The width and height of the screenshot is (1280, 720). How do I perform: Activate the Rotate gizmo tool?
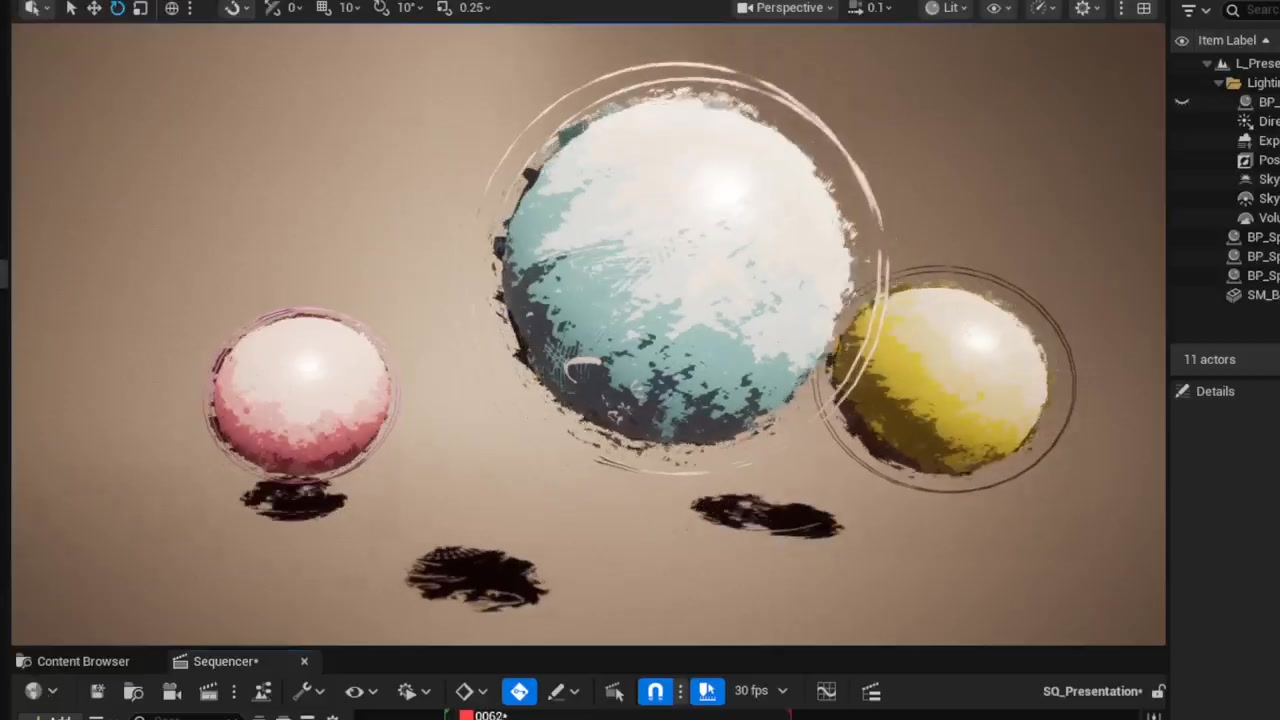point(117,8)
